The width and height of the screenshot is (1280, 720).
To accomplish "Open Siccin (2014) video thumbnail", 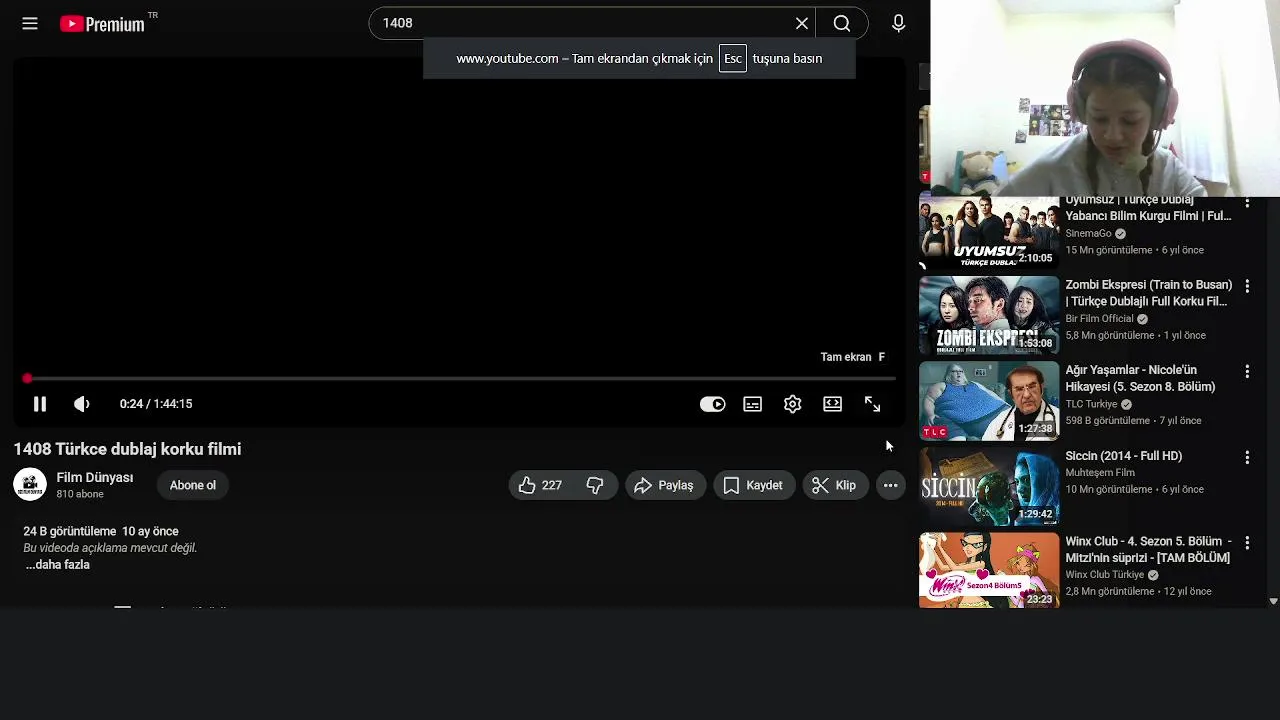I will point(989,487).
